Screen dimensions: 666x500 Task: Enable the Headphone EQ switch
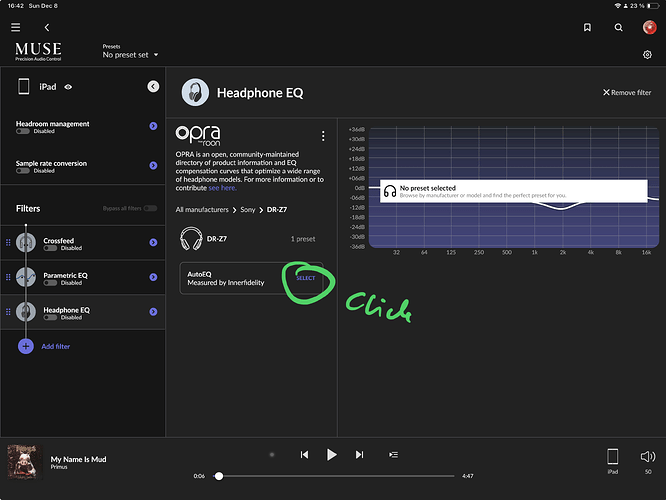(50, 318)
